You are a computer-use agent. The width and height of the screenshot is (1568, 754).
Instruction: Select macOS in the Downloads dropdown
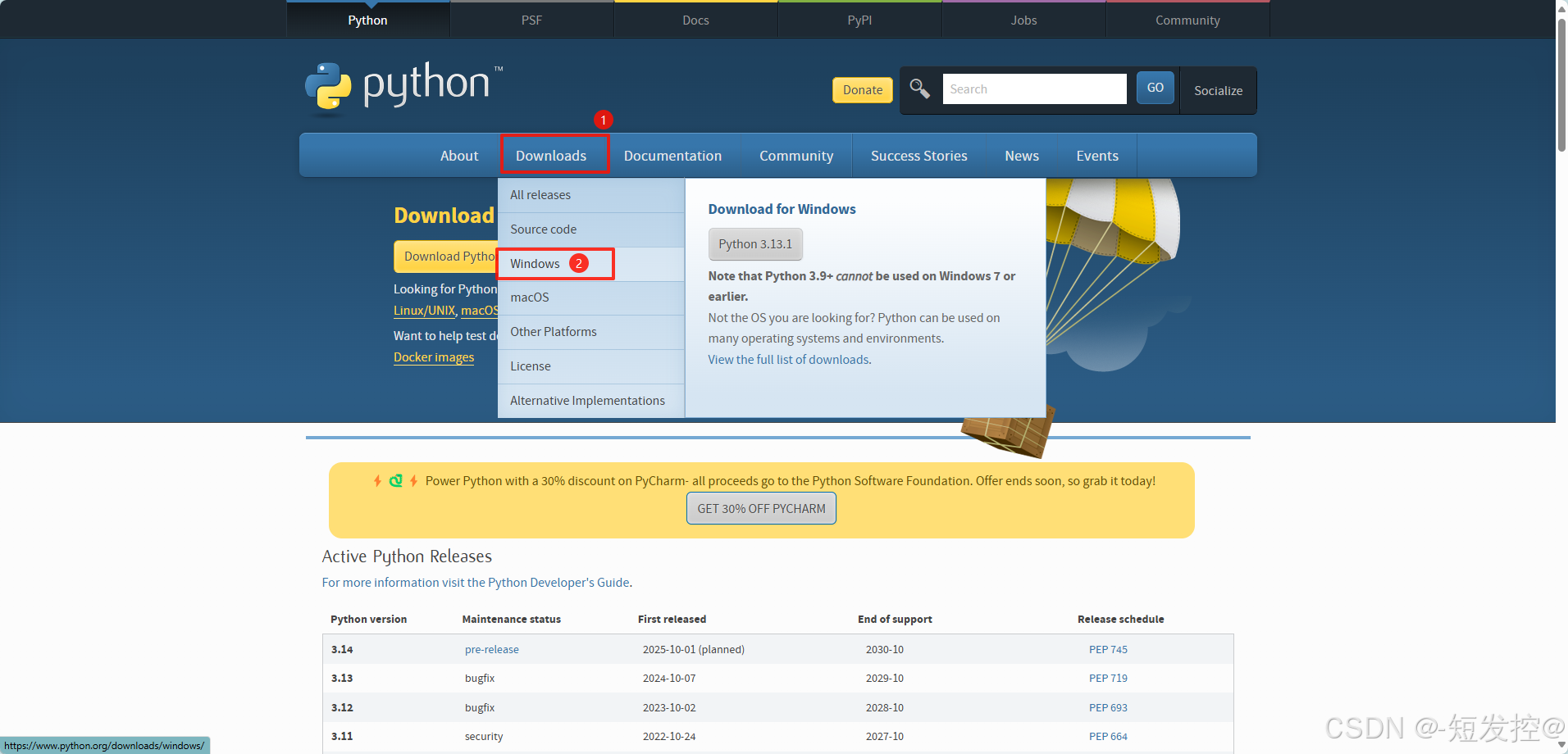(x=529, y=297)
